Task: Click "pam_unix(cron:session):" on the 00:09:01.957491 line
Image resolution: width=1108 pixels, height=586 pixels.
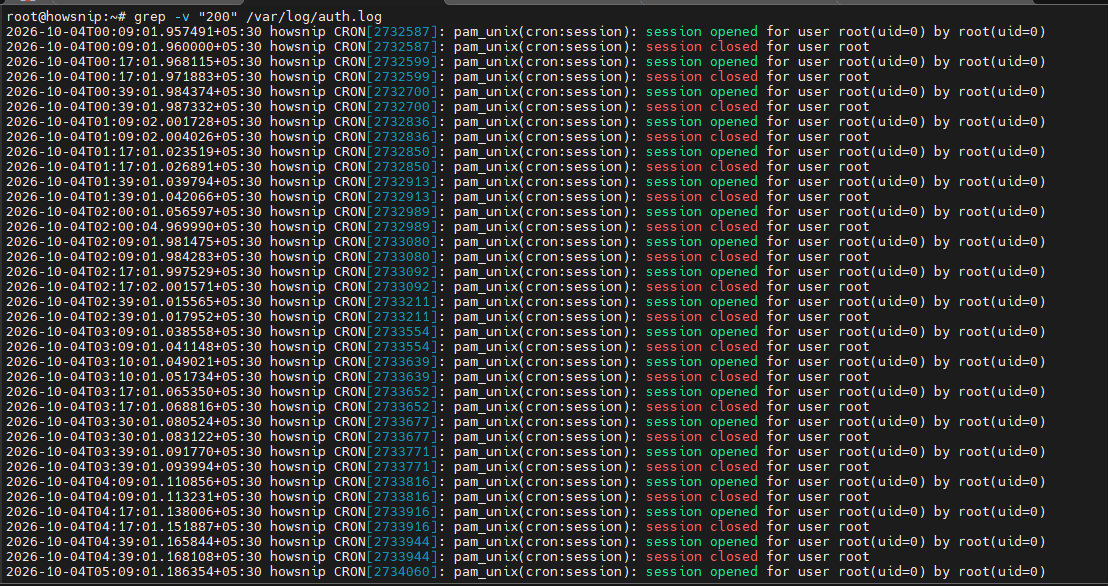Action: [546, 32]
